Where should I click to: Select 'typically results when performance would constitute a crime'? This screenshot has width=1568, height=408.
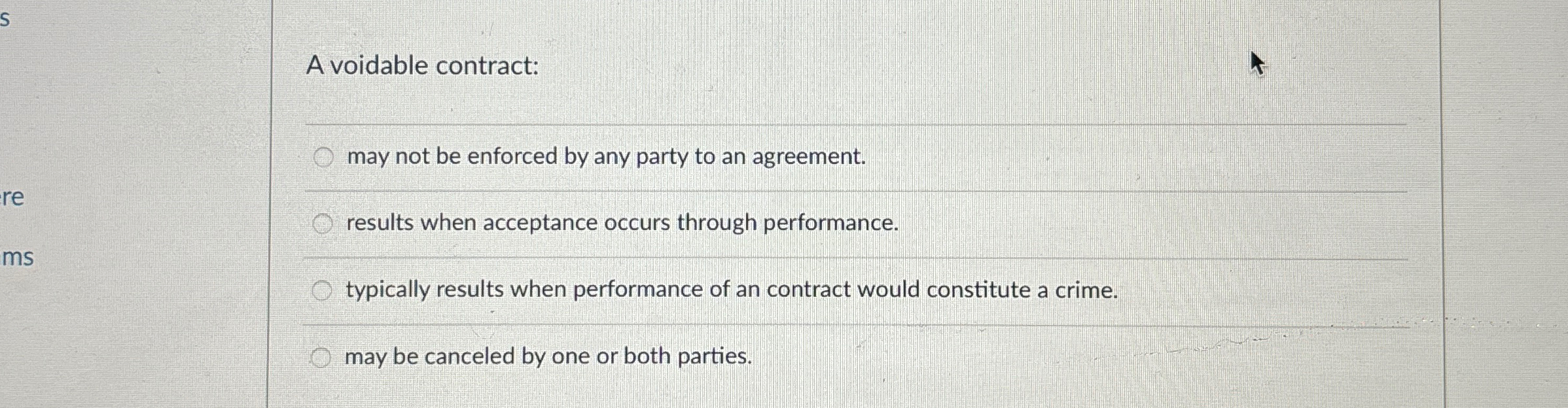tap(323, 290)
